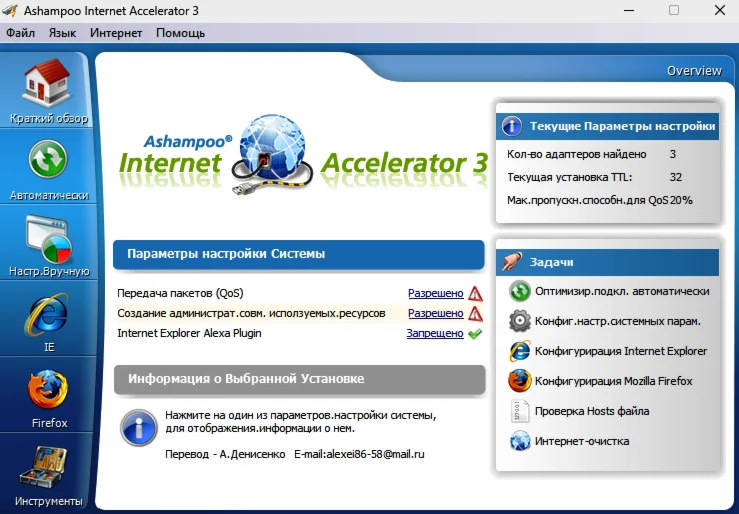Maximize the Ashampoo window

(674, 10)
